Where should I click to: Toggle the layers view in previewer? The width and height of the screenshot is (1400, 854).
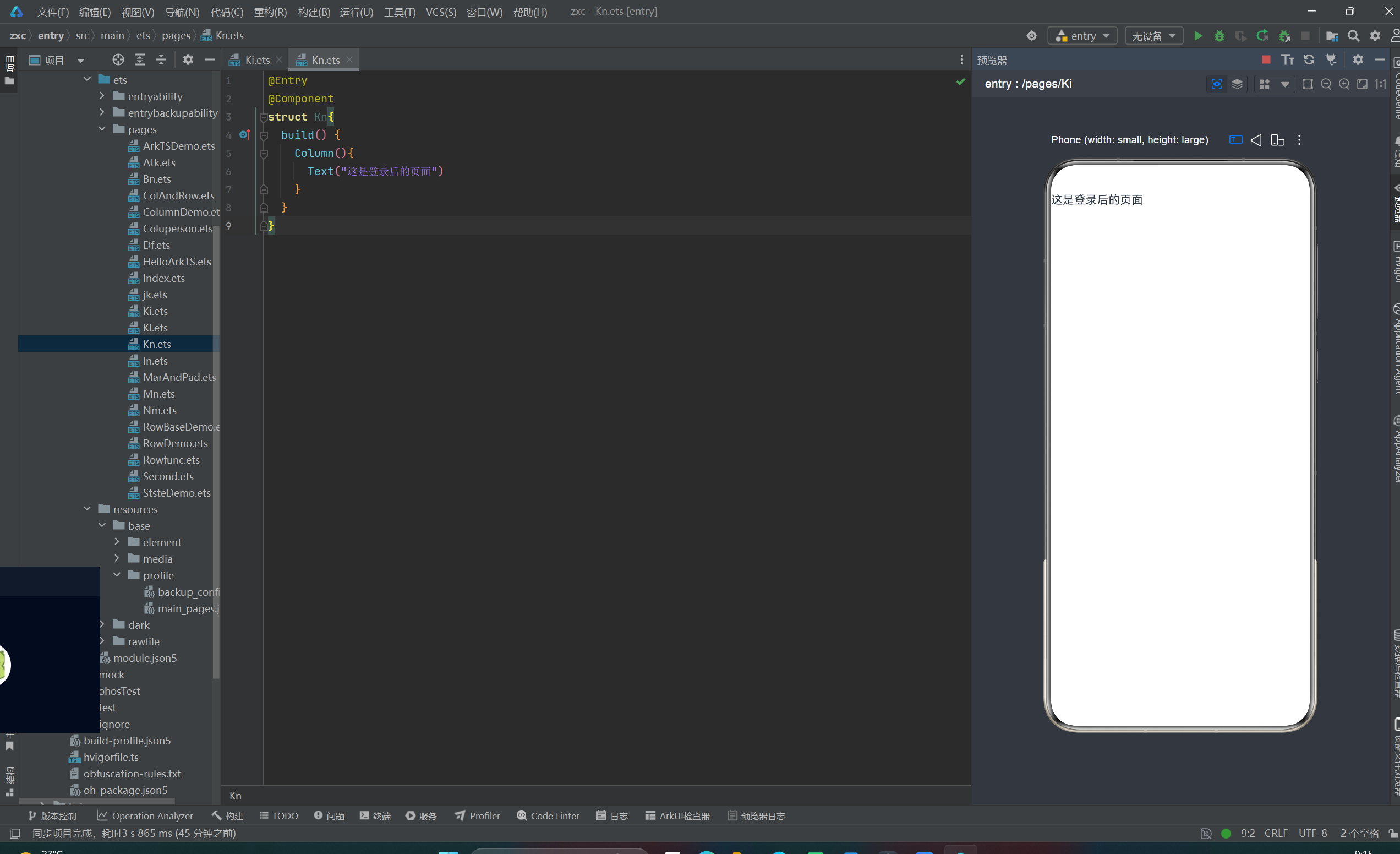click(x=1237, y=84)
